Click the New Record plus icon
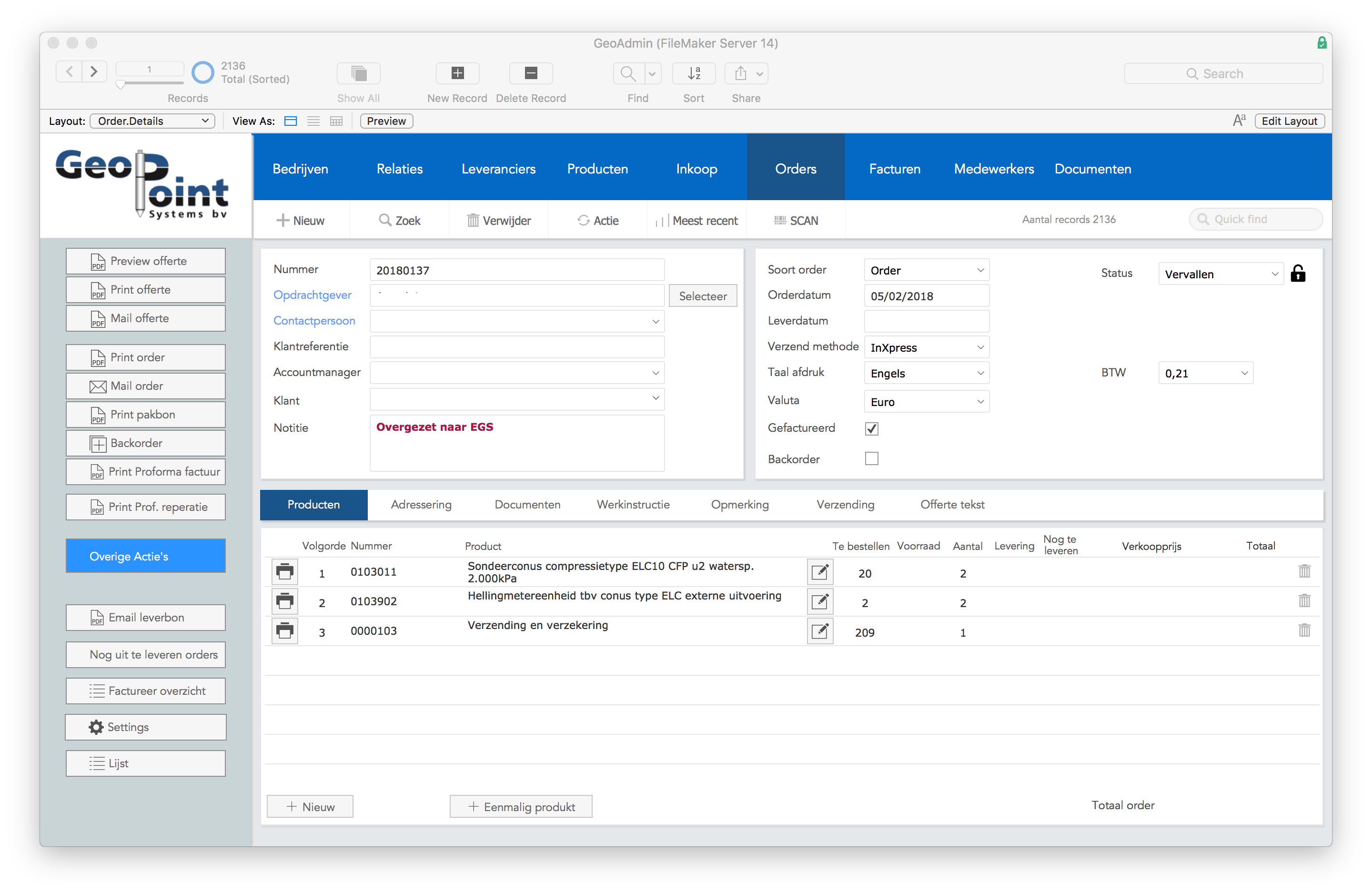 pos(457,73)
